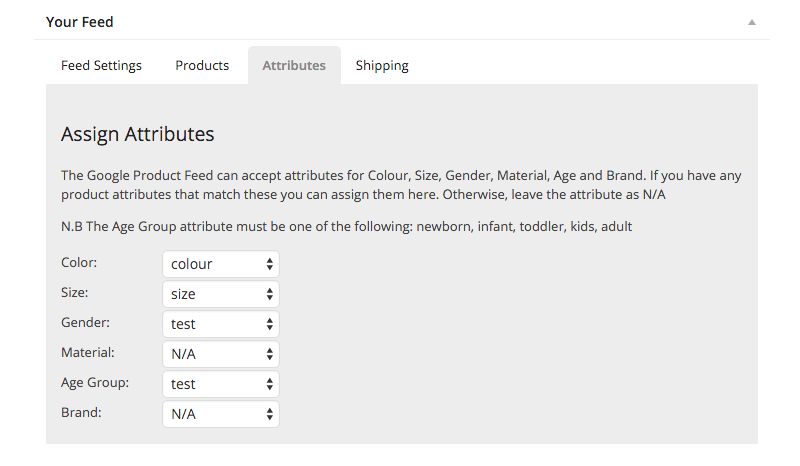Viewport: 800px width, 466px height.
Task: Open the Gender dropdown set to test
Action: click(221, 324)
